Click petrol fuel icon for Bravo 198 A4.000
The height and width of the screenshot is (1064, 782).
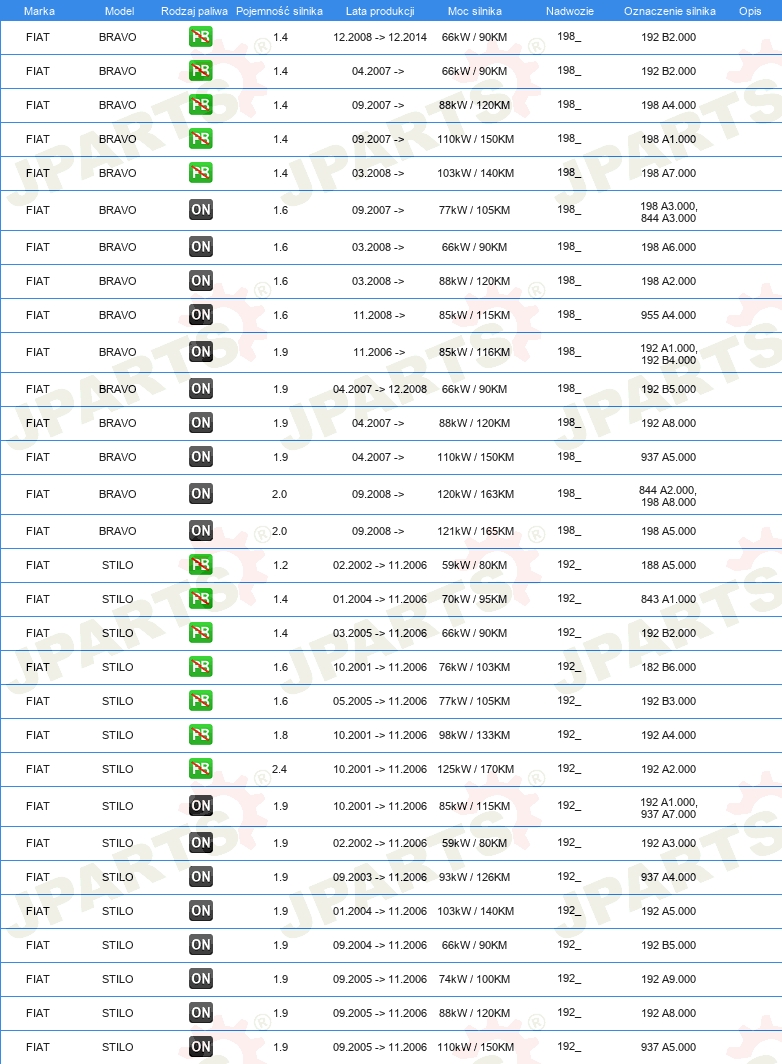[x=200, y=104]
